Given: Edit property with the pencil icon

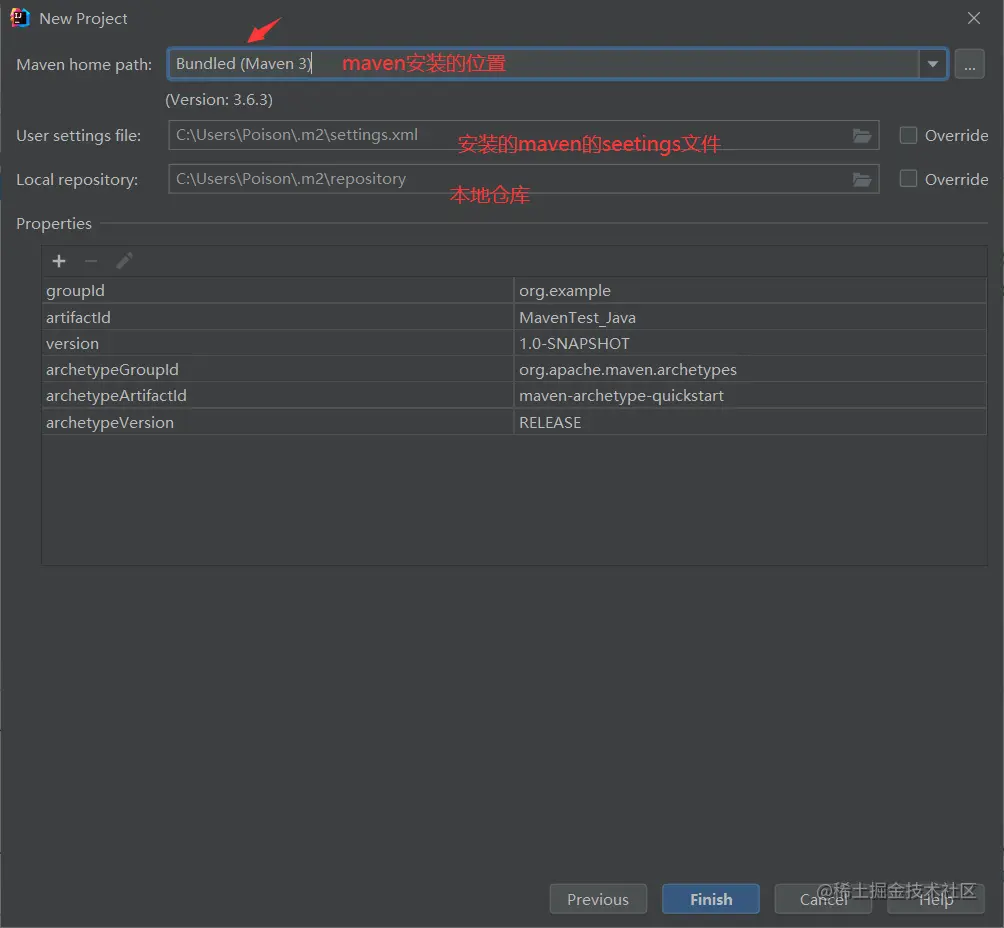Looking at the screenshot, I should pos(124,261).
